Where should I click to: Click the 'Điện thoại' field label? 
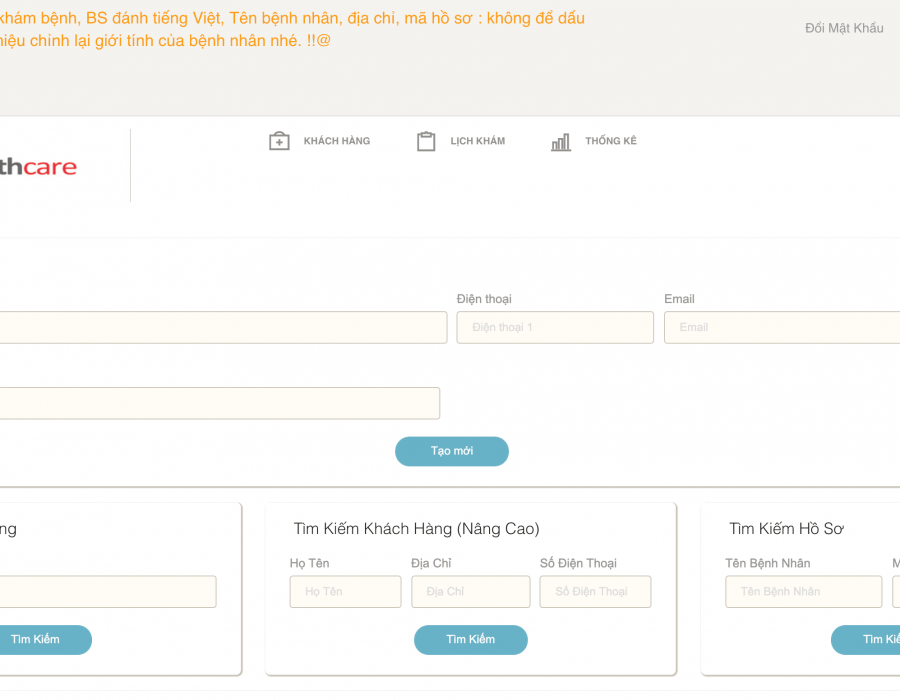(484, 299)
